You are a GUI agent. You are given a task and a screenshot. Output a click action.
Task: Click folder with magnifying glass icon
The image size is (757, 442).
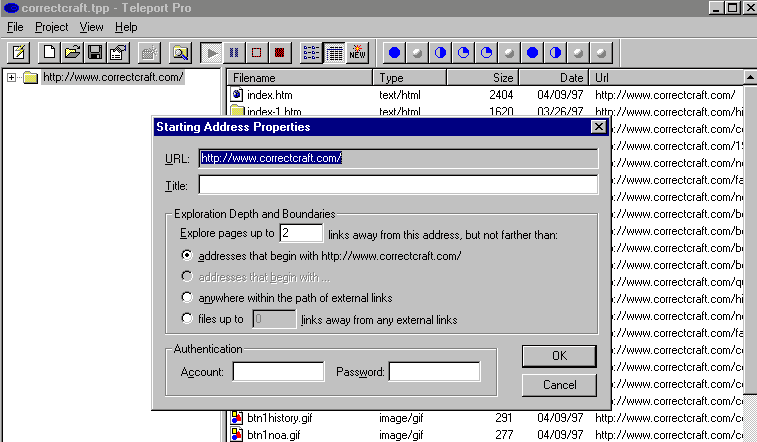(x=180, y=53)
